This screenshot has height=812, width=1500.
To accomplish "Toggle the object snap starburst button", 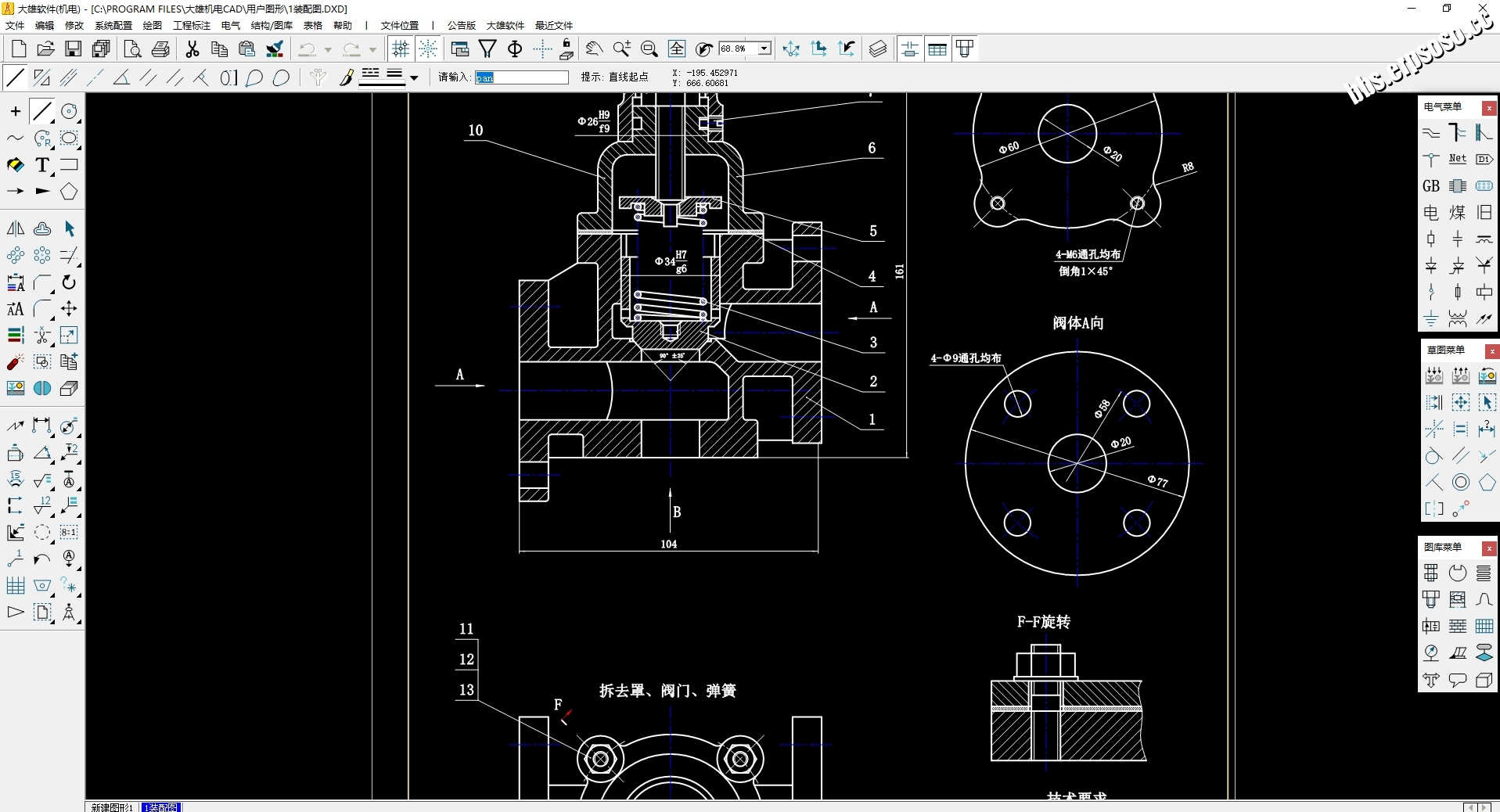I will [x=428, y=49].
